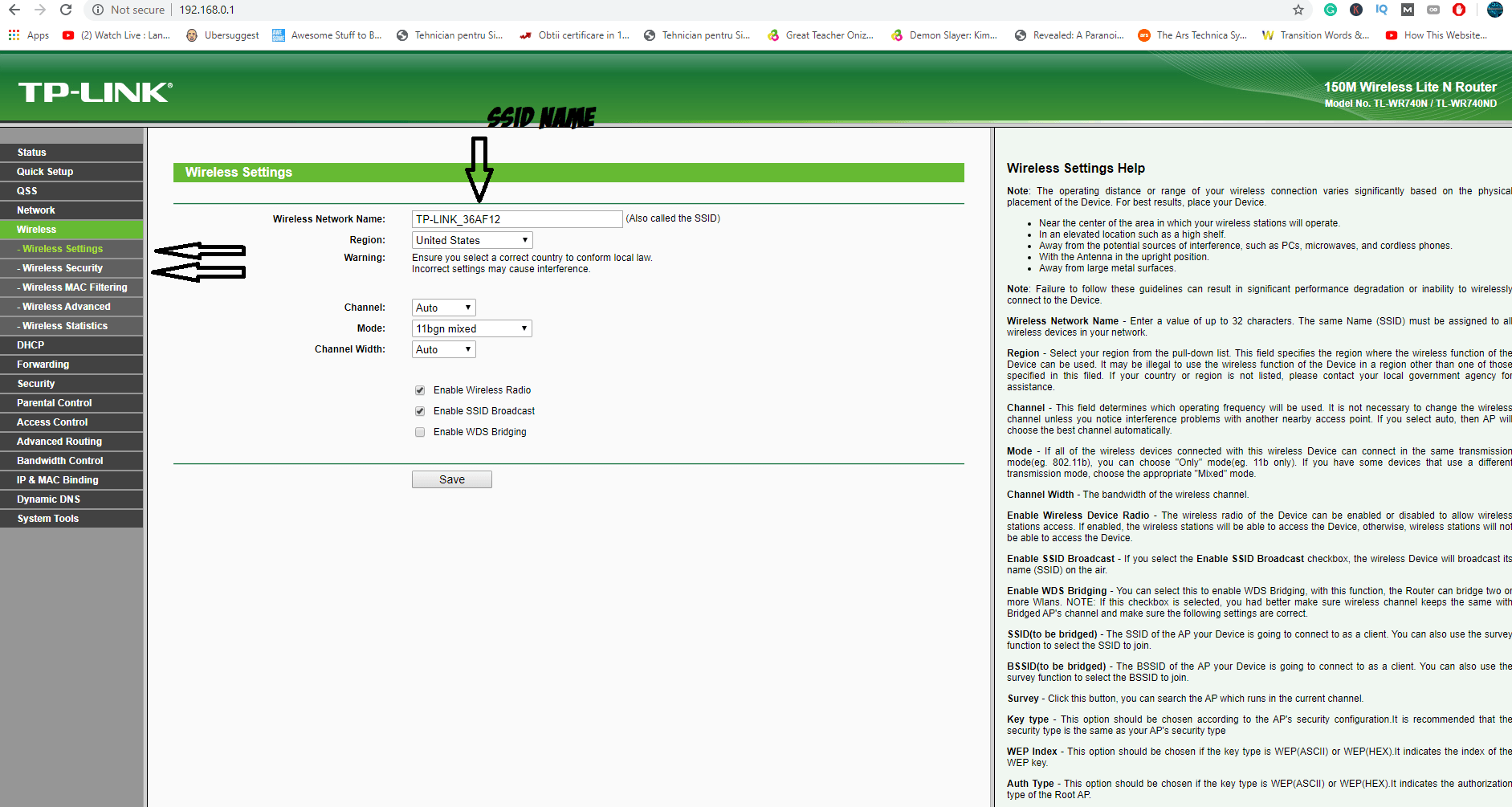Viewport: 1512px width, 807px height.
Task: Open the Apps grid bookmark
Action: point(28,35)
